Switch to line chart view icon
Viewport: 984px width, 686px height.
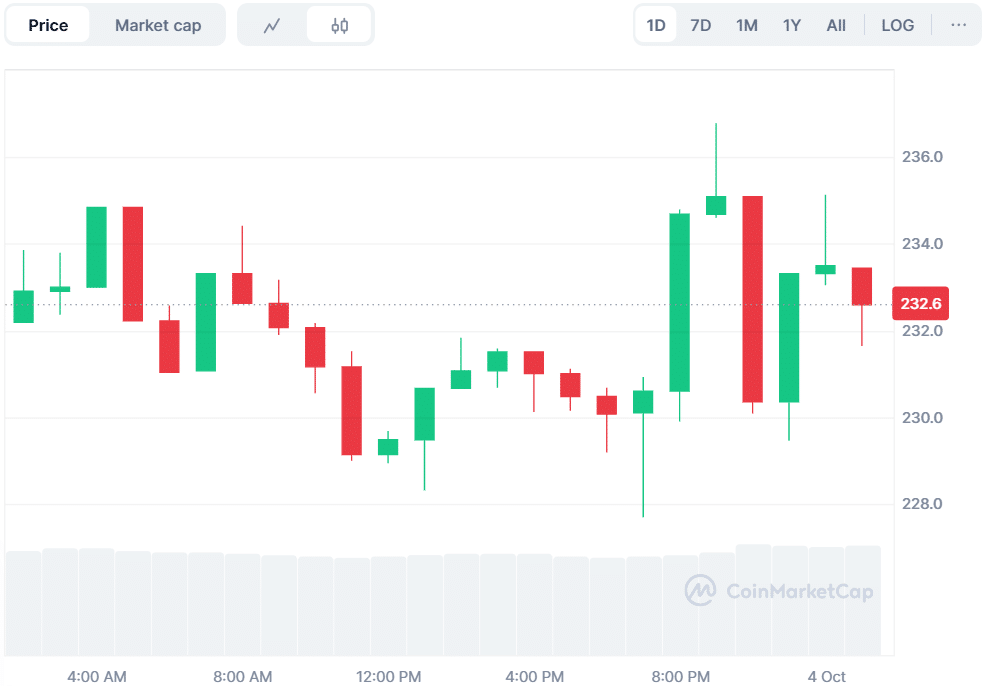272,25
